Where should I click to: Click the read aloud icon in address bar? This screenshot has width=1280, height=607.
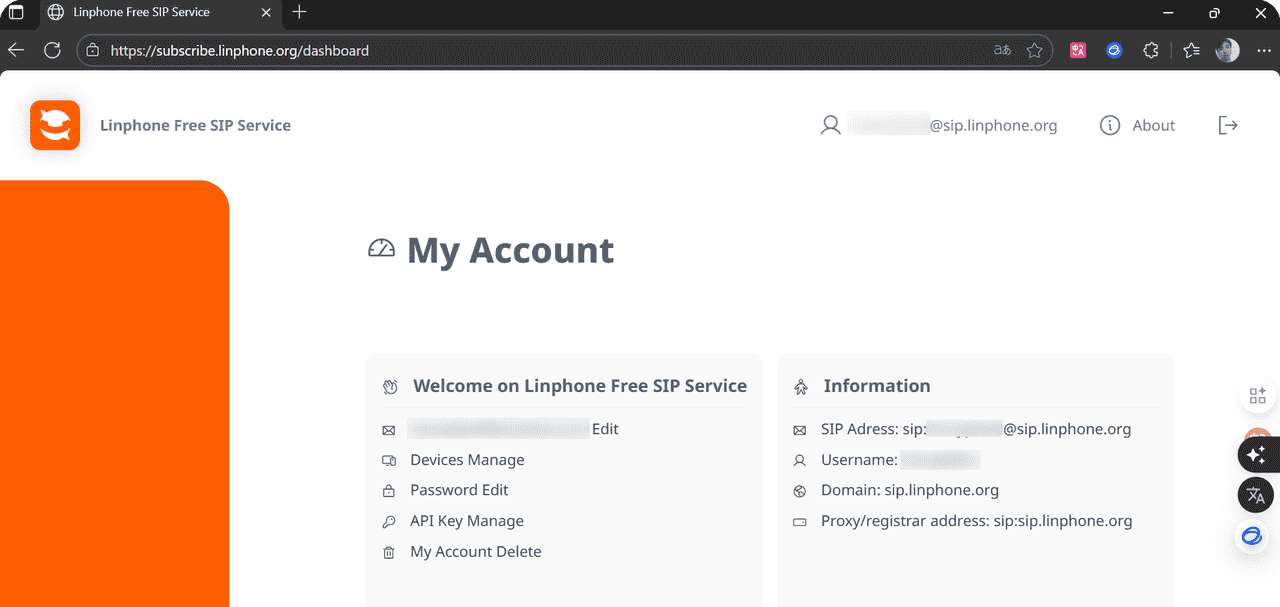click(x=1001, y=50)
